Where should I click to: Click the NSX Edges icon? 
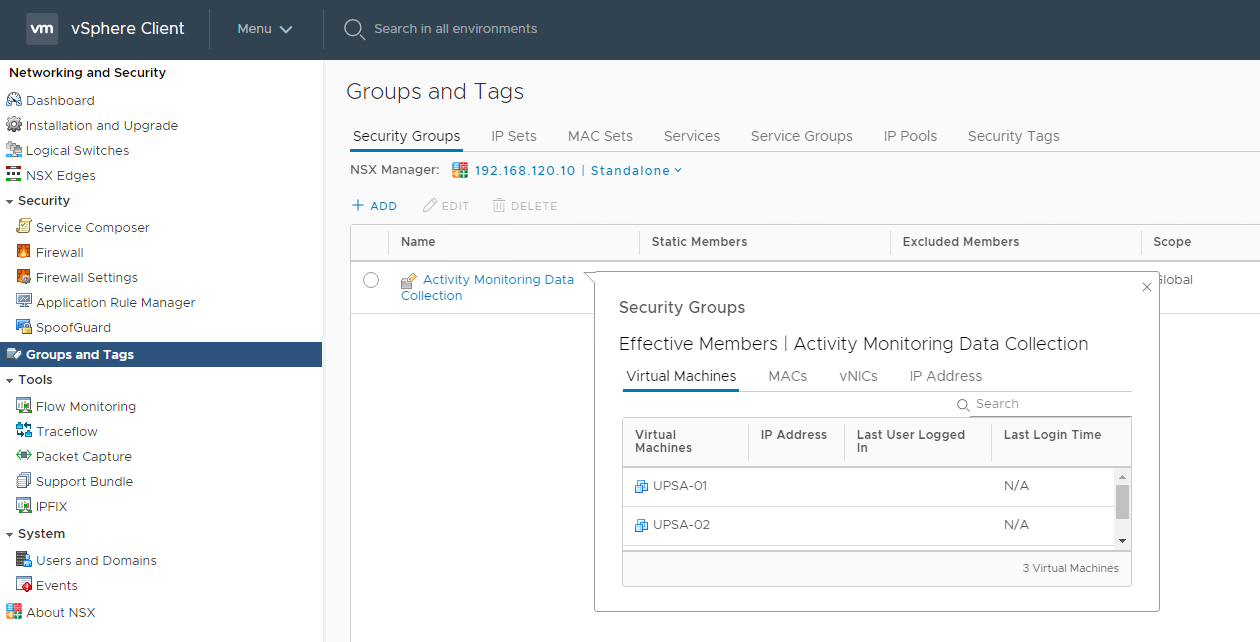(14, 175)
